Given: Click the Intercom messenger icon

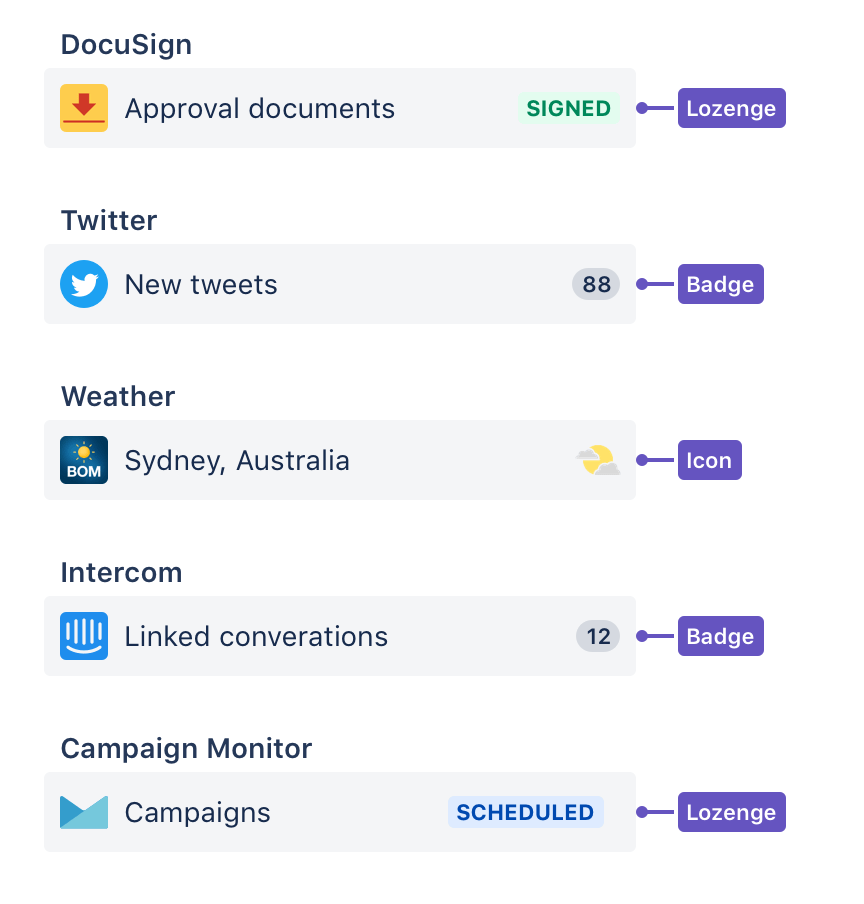Looking at the screenshot, I should pyautogui.click(x=84, y=636).
